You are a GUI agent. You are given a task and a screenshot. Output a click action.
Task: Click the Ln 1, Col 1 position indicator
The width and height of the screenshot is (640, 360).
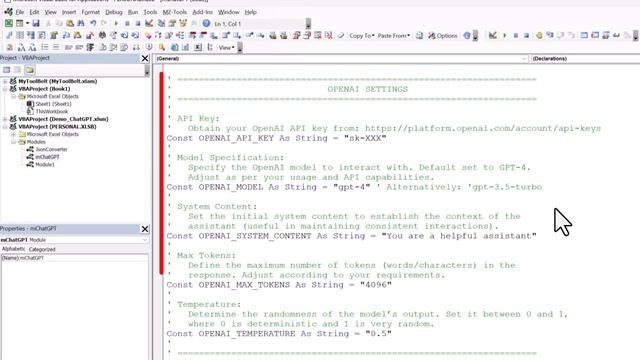(x=228, y=24)
